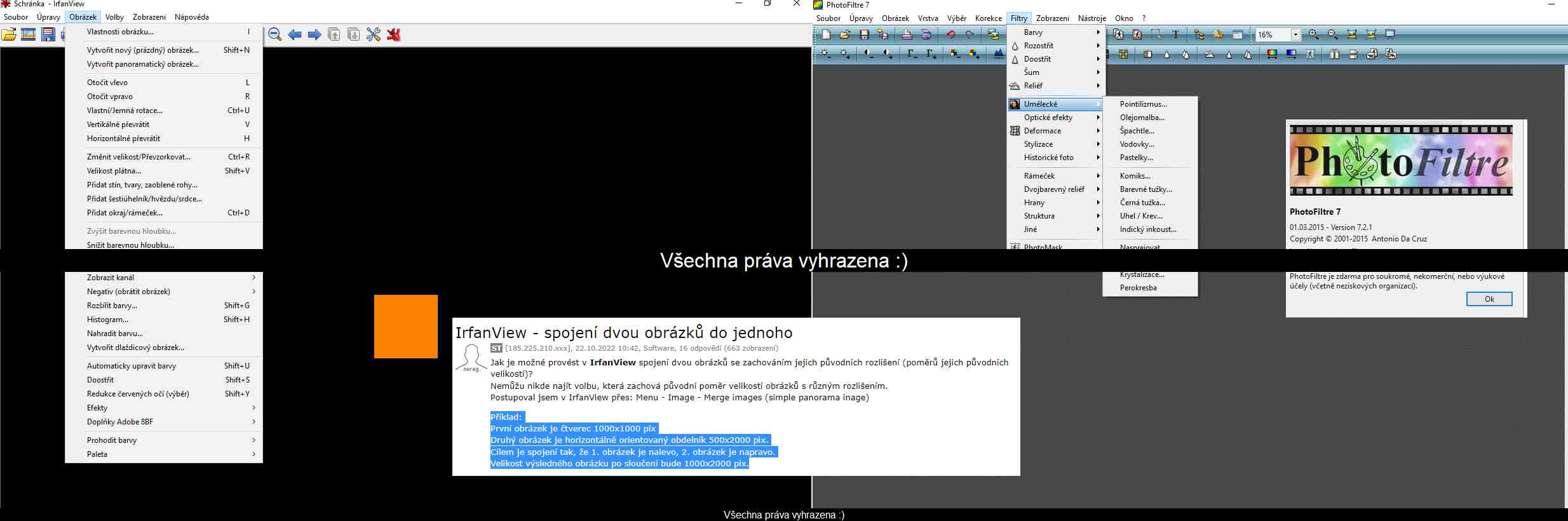The height and width of the screenshot is (521, 1568).
Task: Expand the Efekty submenu
Action: 164,408
